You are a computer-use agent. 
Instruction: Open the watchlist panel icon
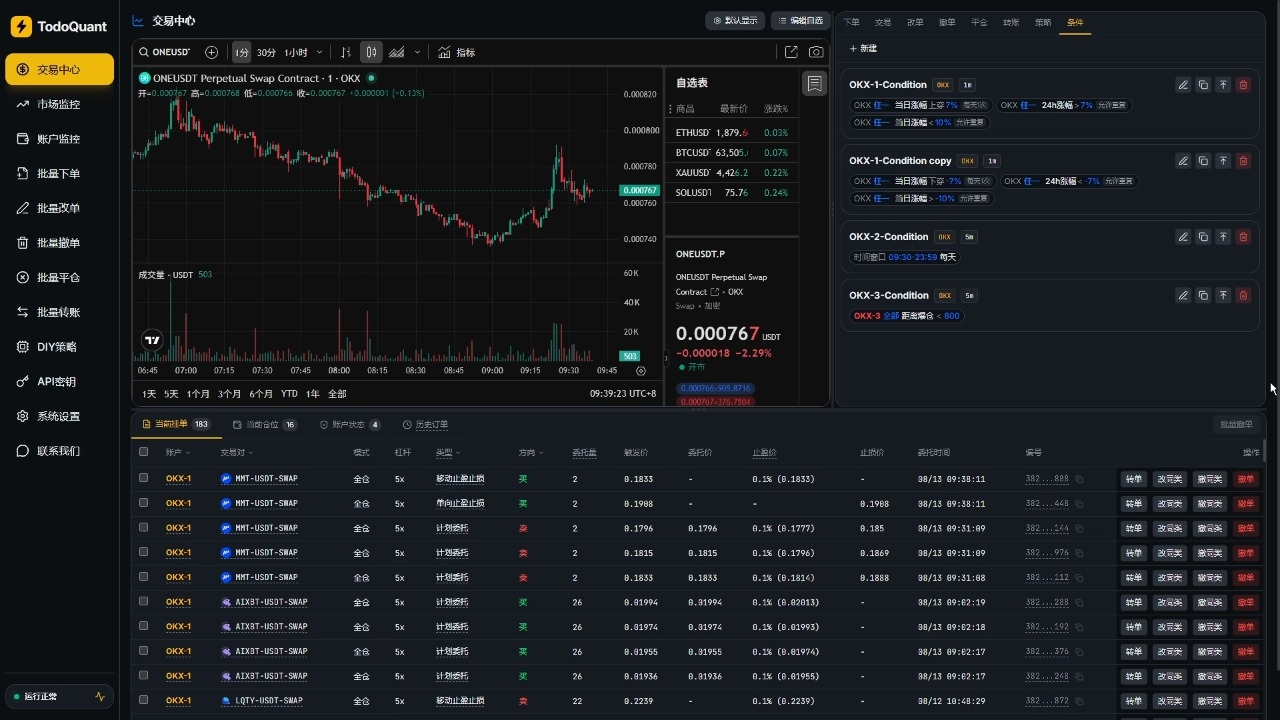coord(815,83)
